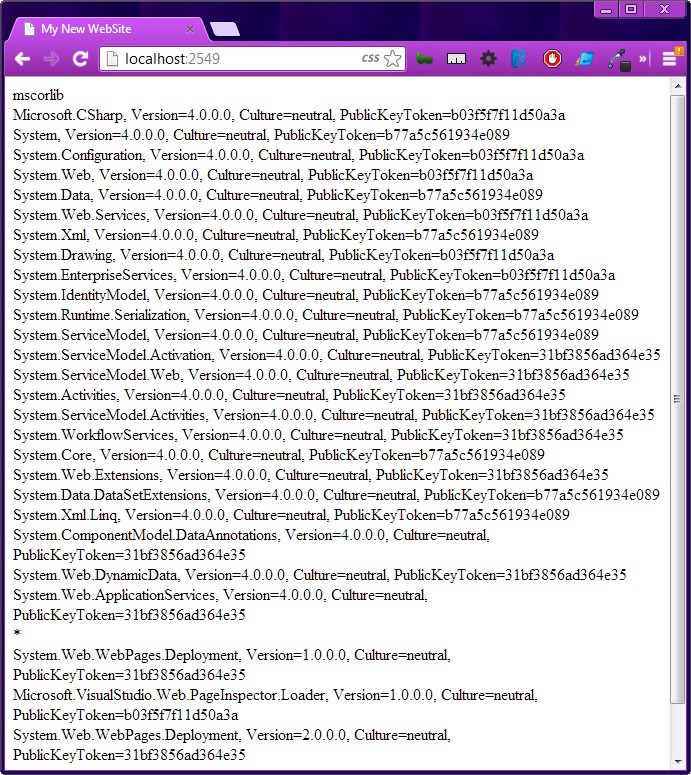Go back to the previous page

(x=22, y=59)
